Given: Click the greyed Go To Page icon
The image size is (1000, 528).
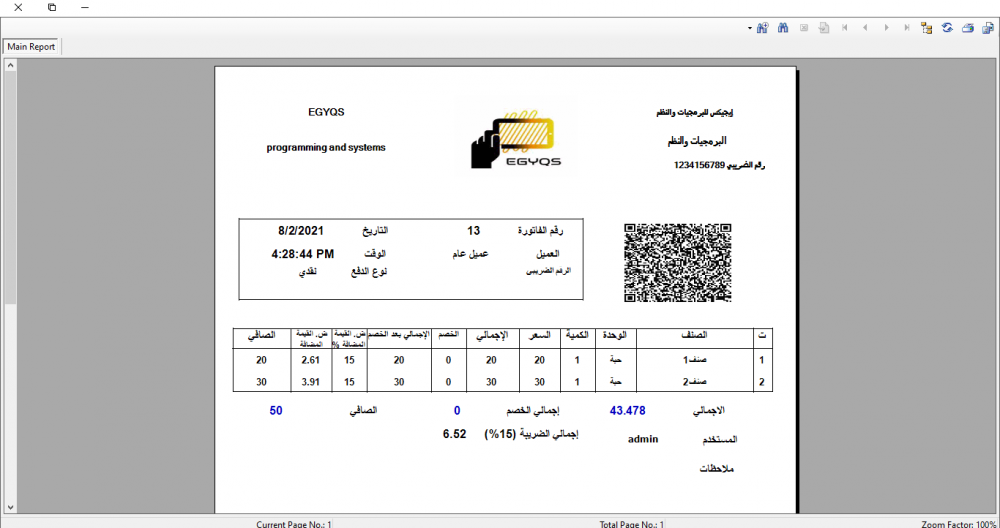Looking at the screenshot, I should (x=824, y=28).
